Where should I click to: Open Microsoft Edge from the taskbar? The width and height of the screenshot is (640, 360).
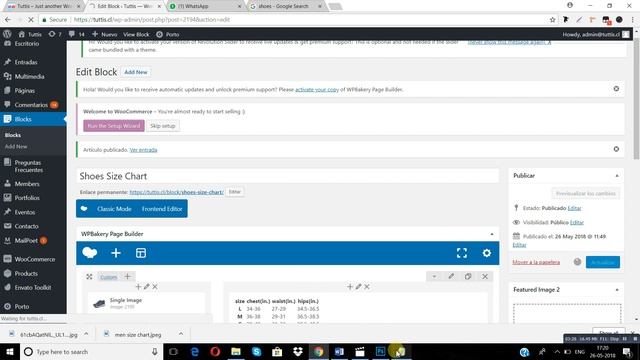click(x=195, y=351)
